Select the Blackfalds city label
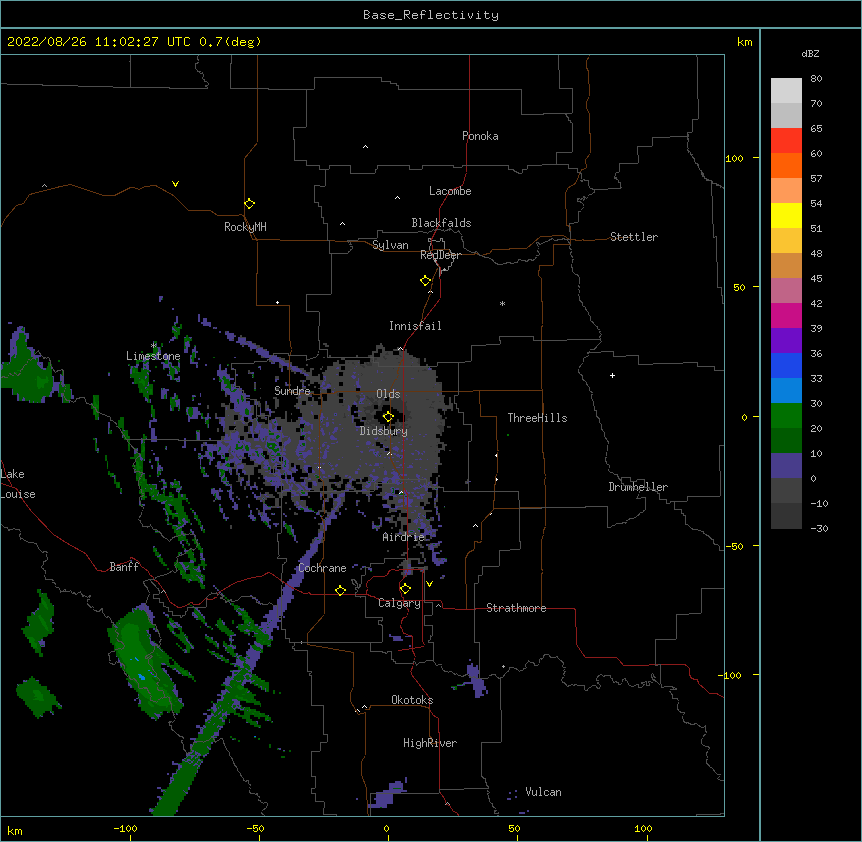 tap(441, 223)
